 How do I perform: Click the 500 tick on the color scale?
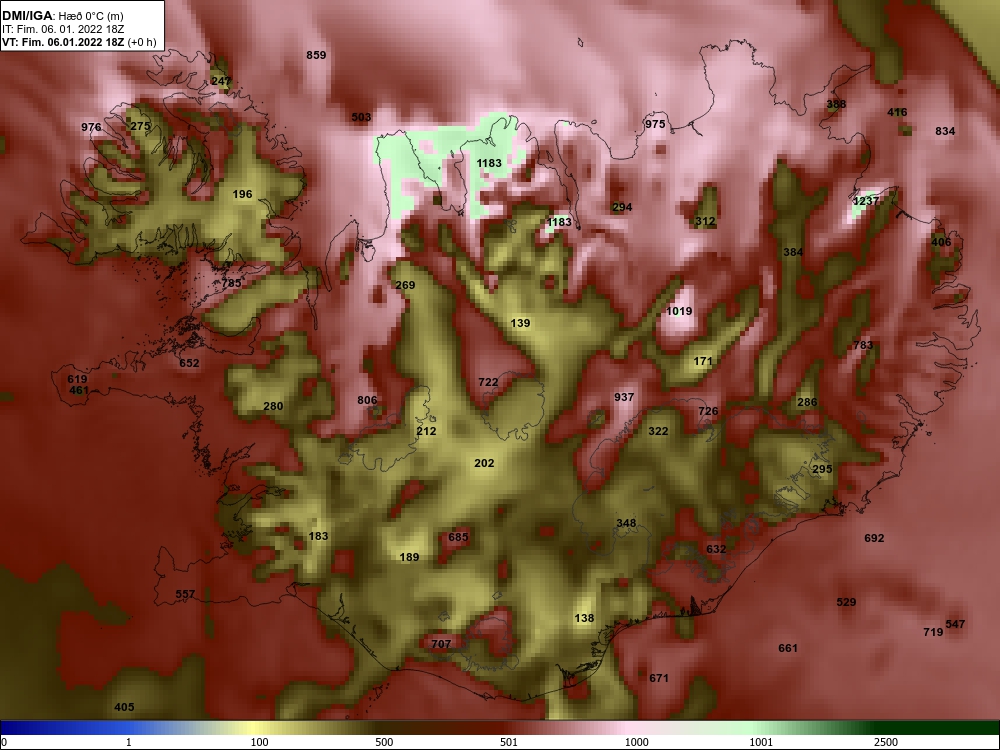point(384,742)
